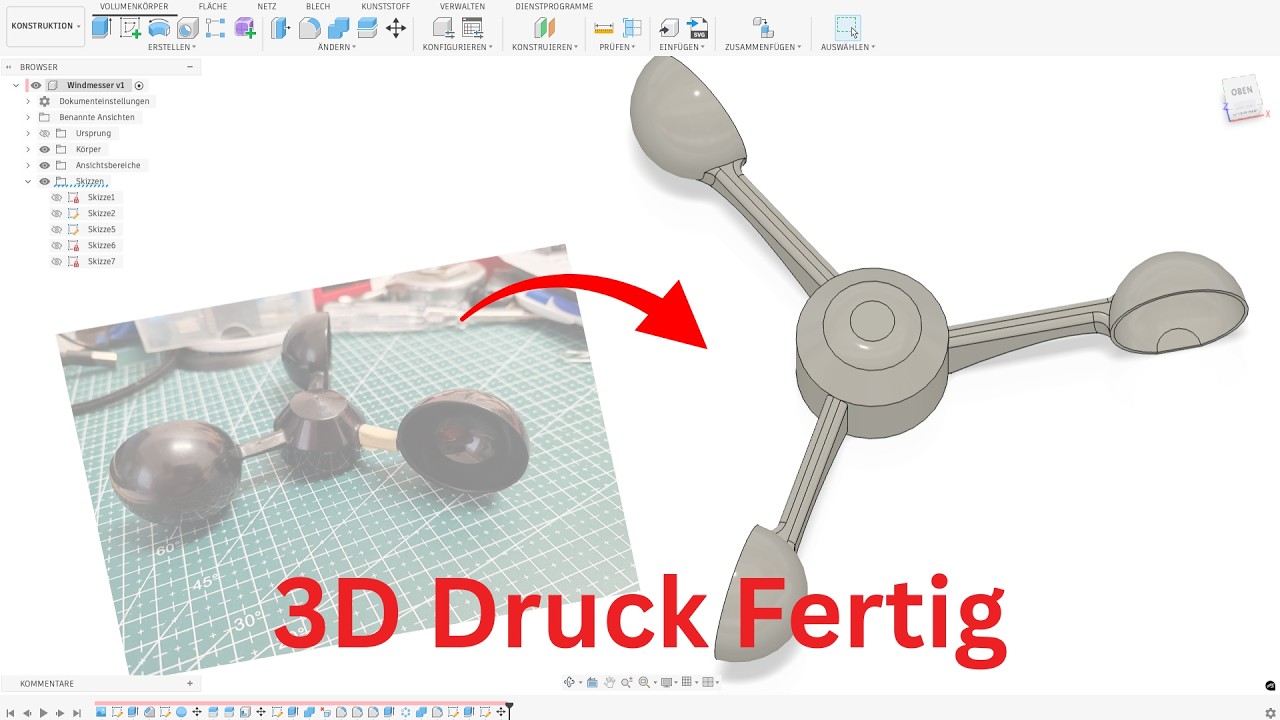Open the Auswählen menu label
This screenshot has width=1280, height=720.
(x=848, y=47)
